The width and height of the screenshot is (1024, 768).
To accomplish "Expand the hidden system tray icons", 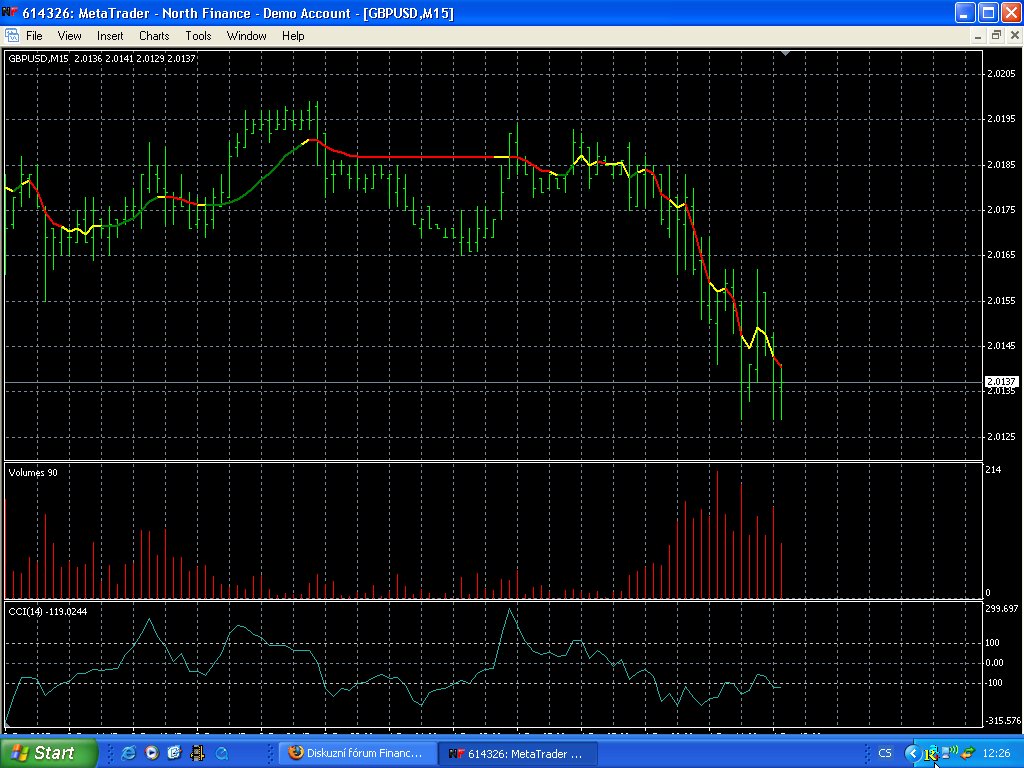I will 911,752.
